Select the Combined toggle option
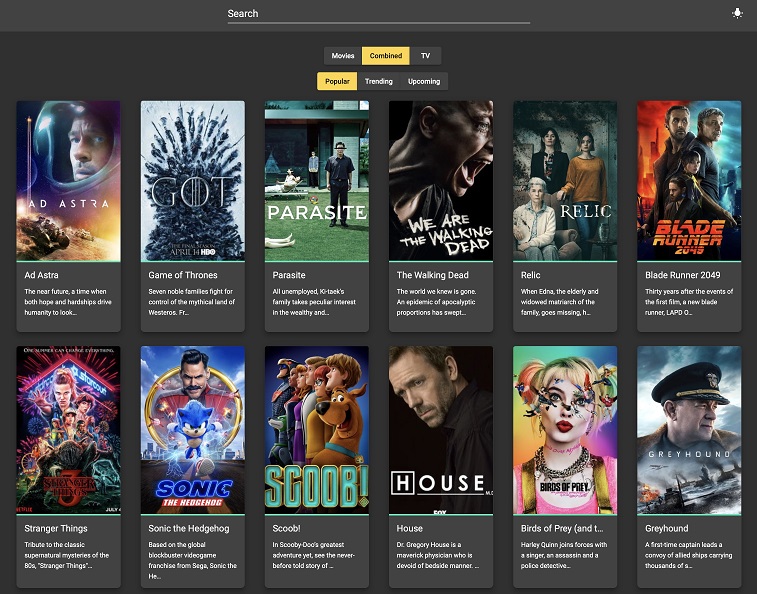This screenshot has height=594, width=757. (x=386, y=56)
